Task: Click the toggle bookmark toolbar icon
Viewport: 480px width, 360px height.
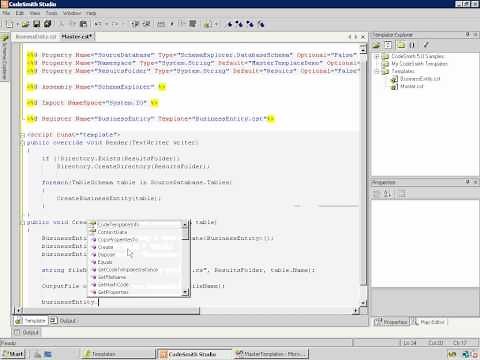Action: pyautogui.click(x=229, y=24)
